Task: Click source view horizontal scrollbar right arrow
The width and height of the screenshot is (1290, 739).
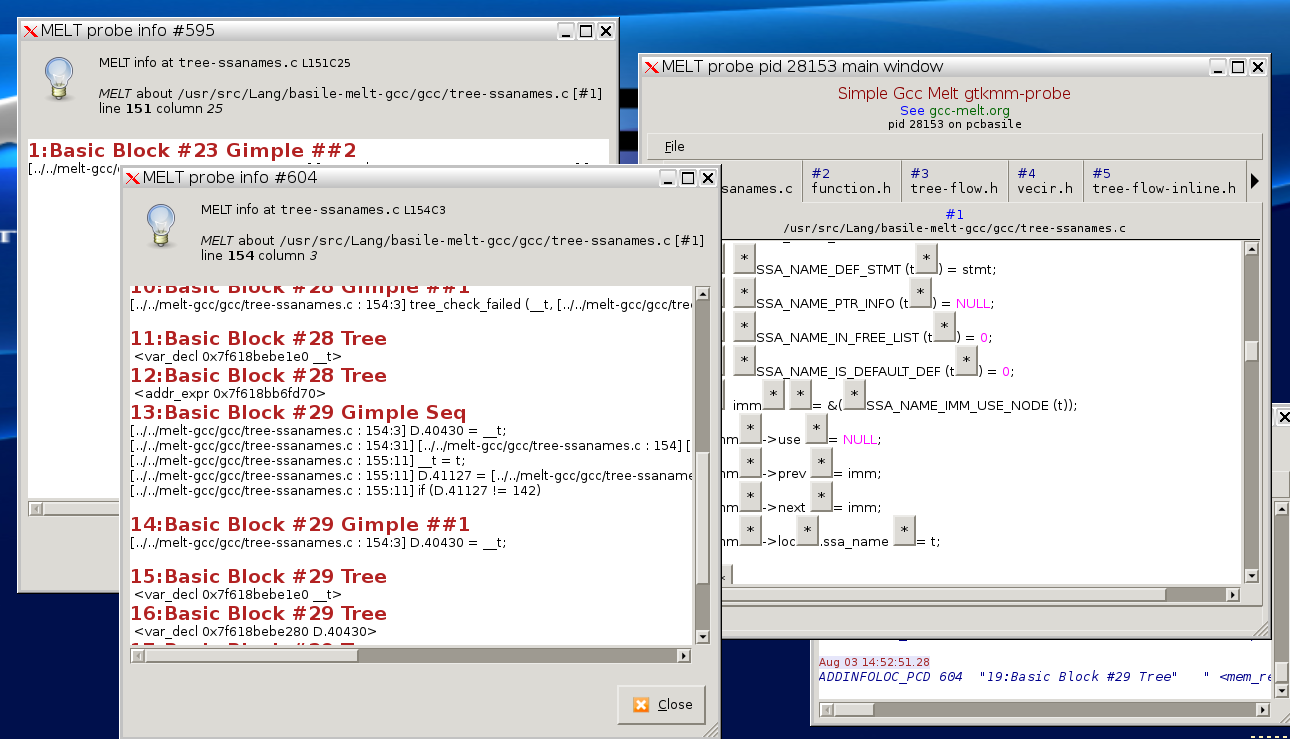Action: [x=1232, y=594]
